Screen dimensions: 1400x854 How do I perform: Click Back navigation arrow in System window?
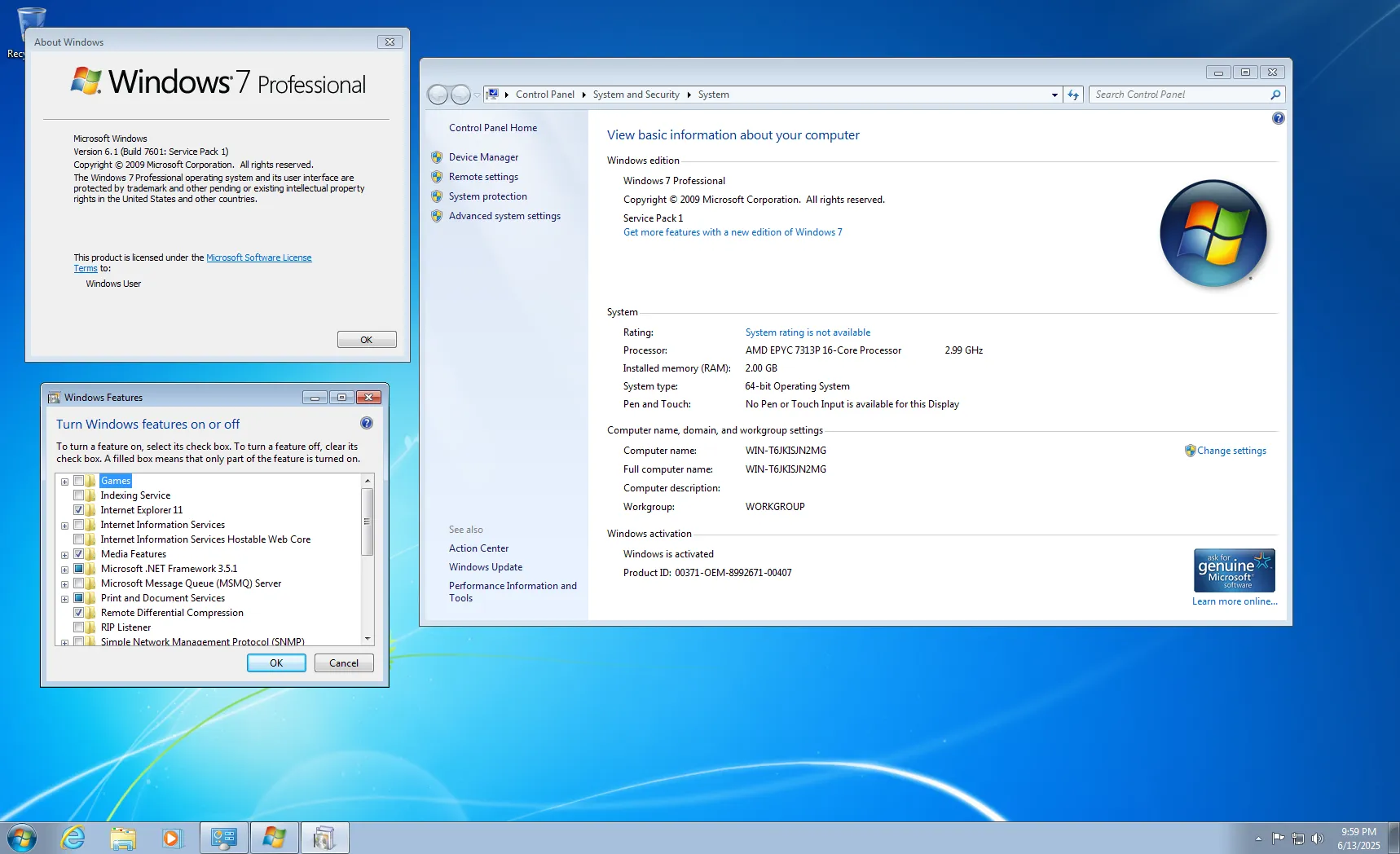438,95
